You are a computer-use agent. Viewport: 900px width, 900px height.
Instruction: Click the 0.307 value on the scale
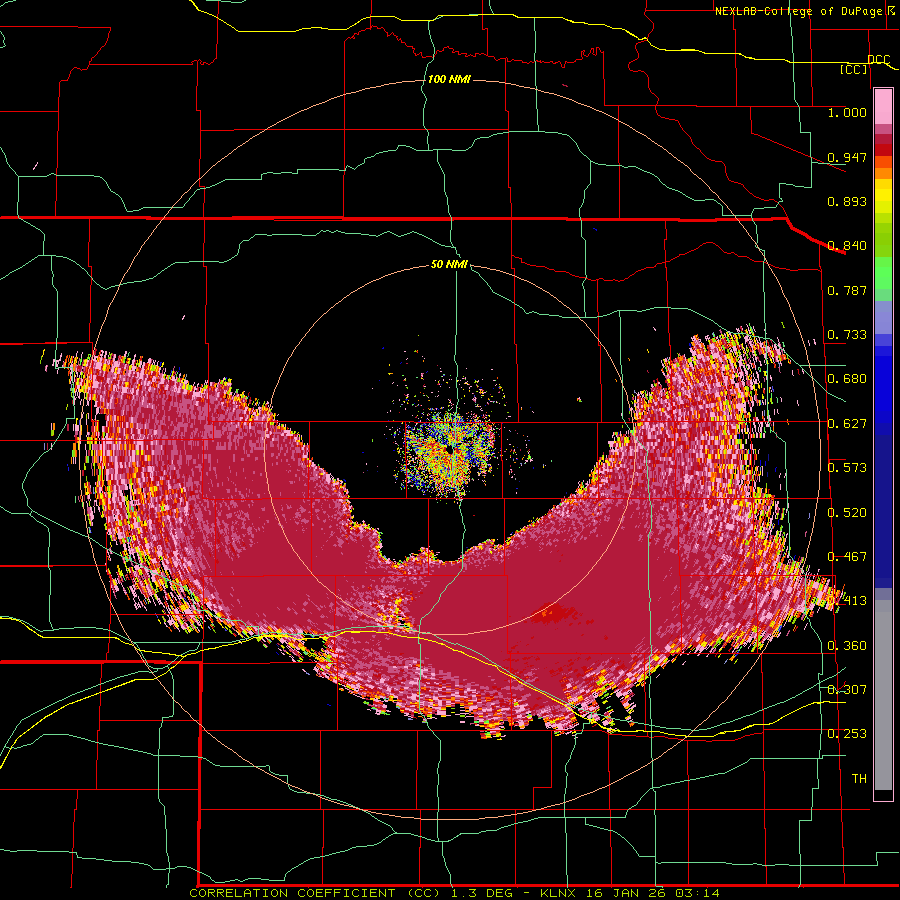847,689
